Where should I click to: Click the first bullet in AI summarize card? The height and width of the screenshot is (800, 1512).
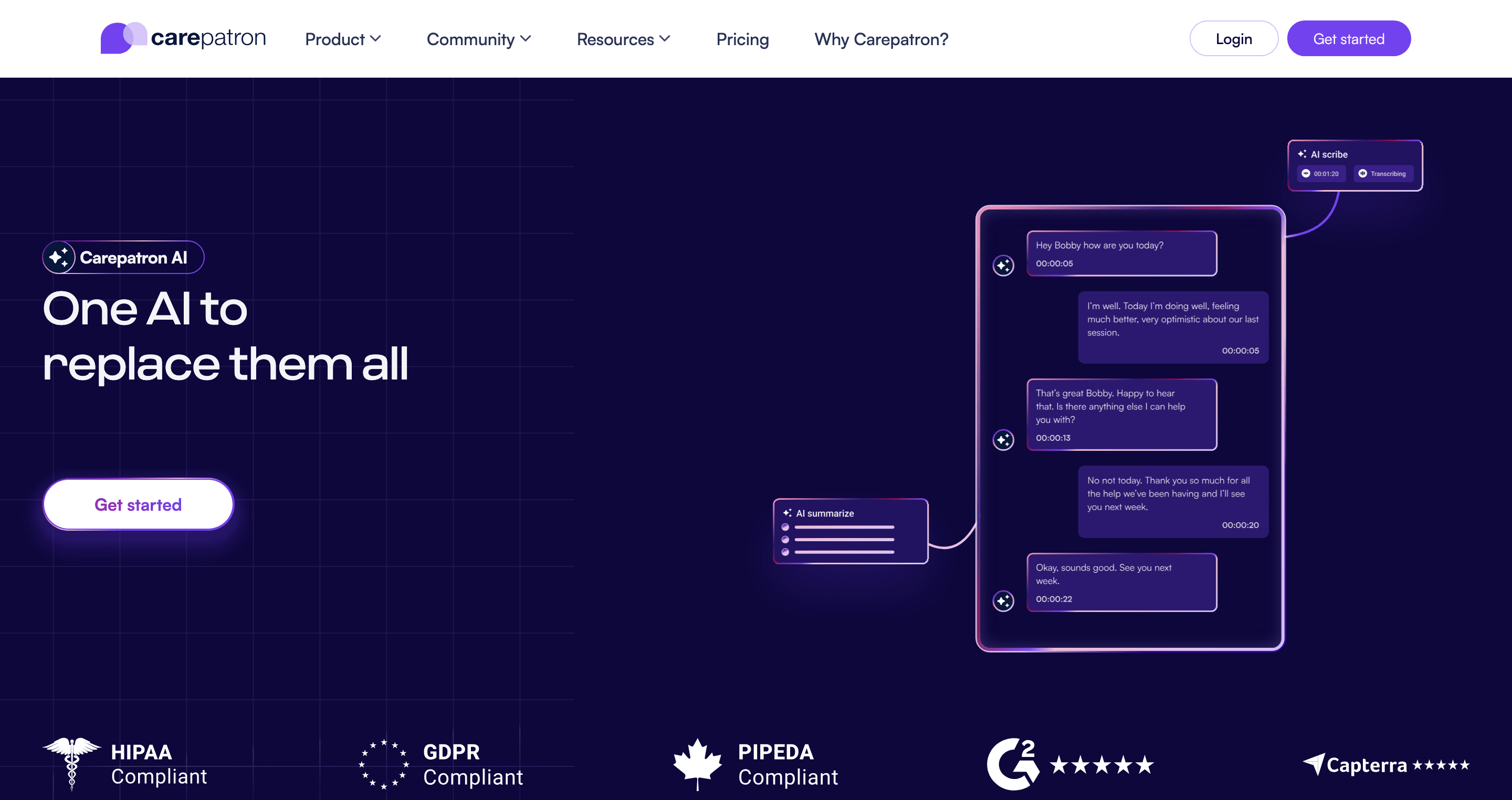[785, 527]
